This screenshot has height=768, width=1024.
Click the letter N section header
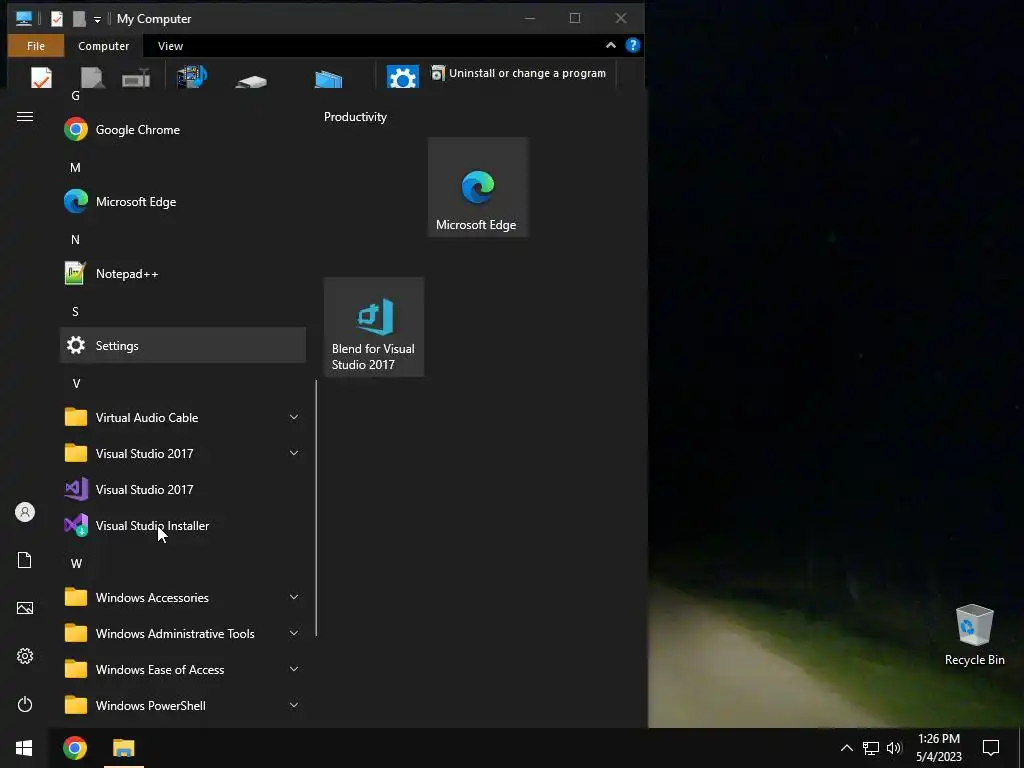pyautogui.click(x=76, y=240)
